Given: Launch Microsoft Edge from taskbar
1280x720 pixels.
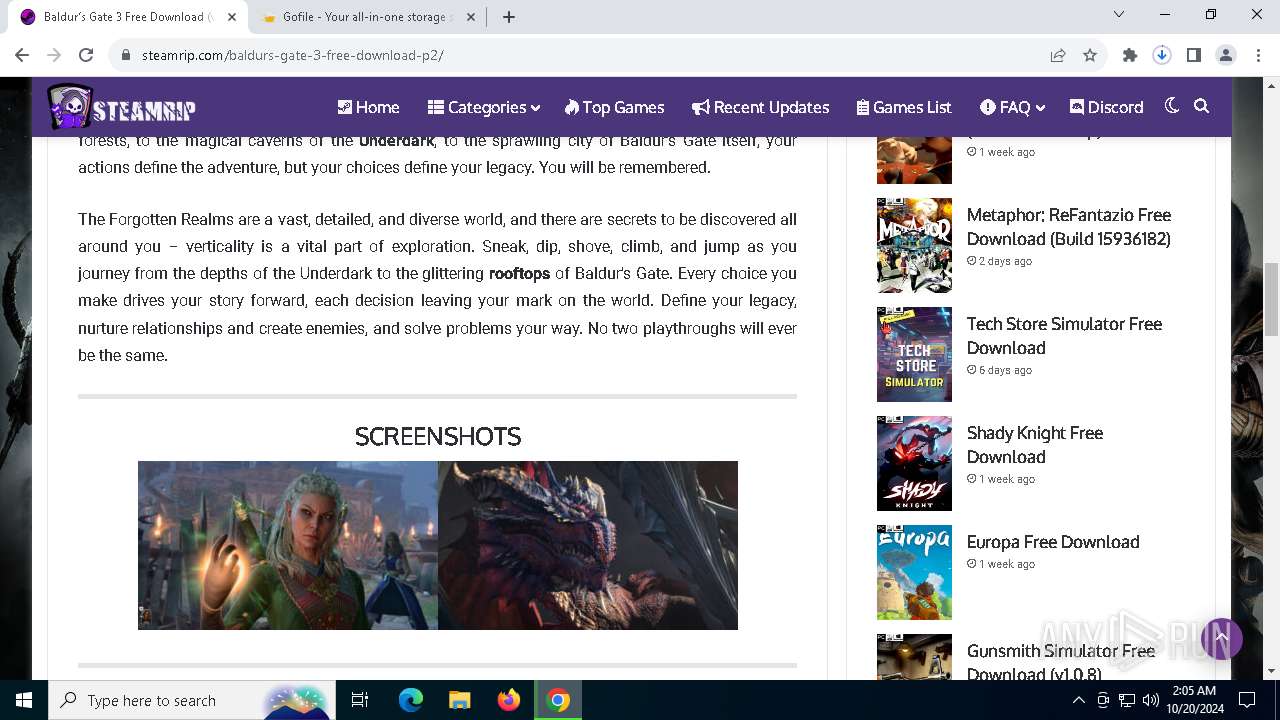Looking at the screenshot, I should pyautogui.click(x=411, y=700).
